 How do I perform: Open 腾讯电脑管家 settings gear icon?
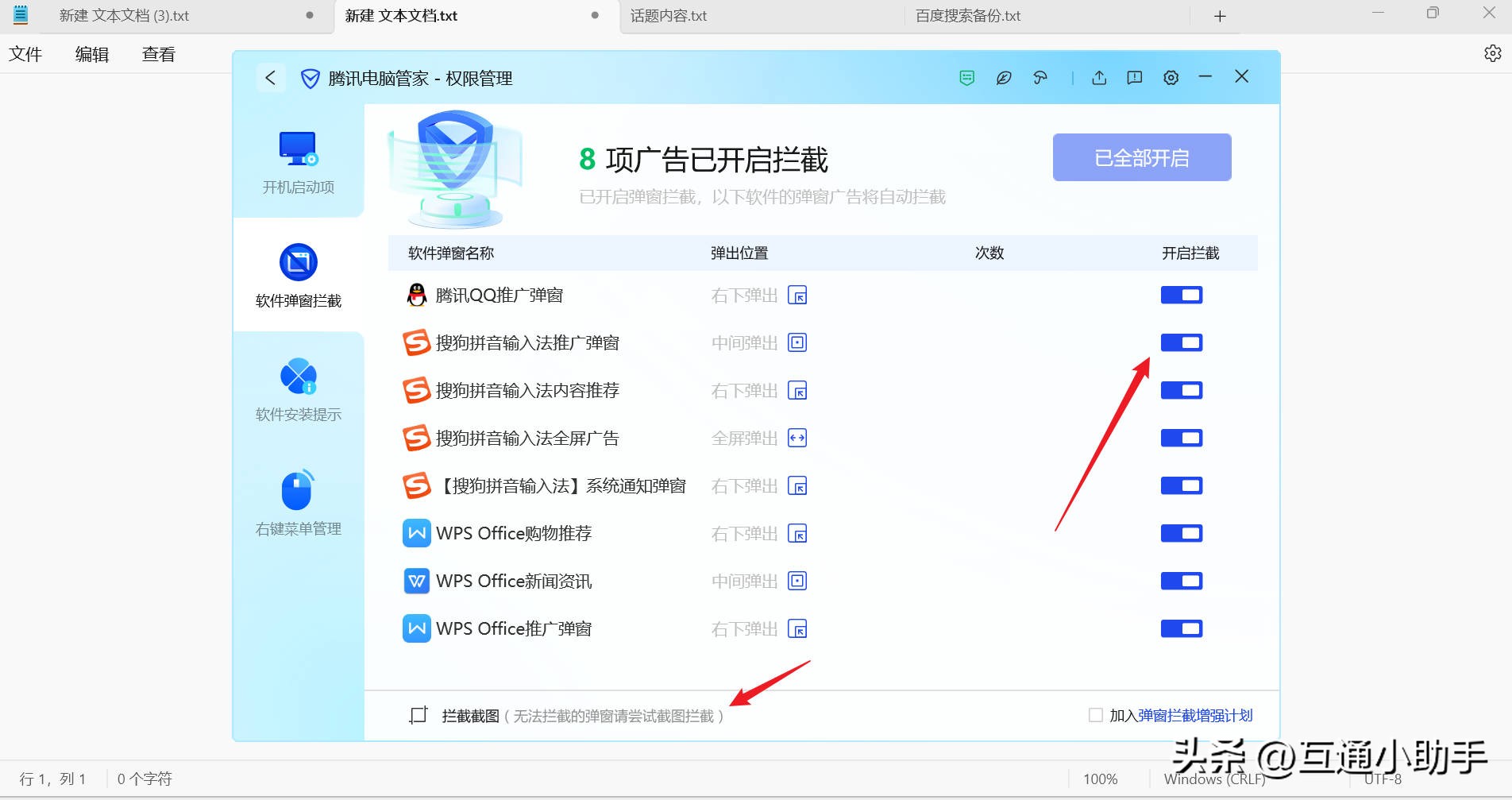1171,78
